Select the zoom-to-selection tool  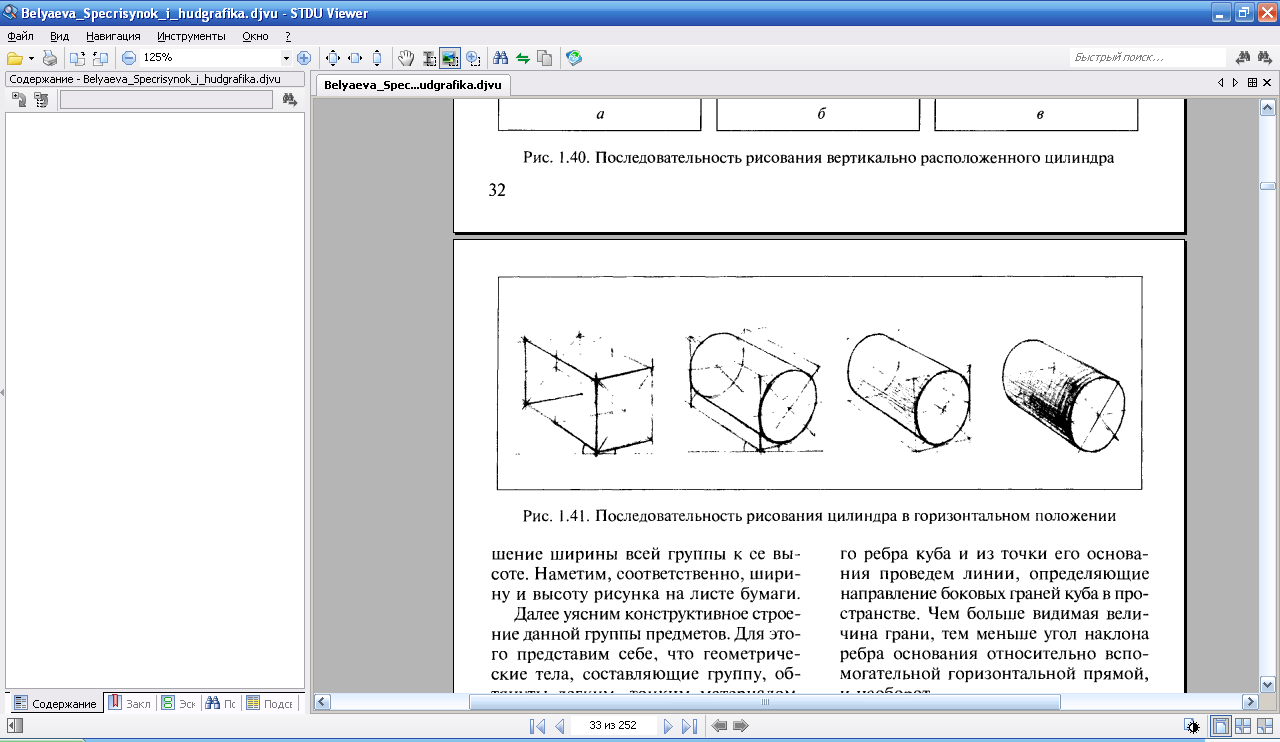click(472, 58)
